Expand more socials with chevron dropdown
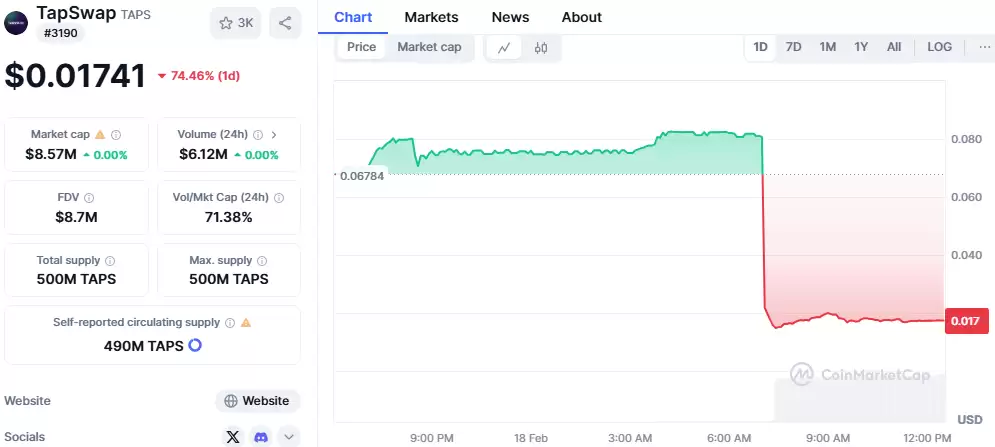 [288, 436]
